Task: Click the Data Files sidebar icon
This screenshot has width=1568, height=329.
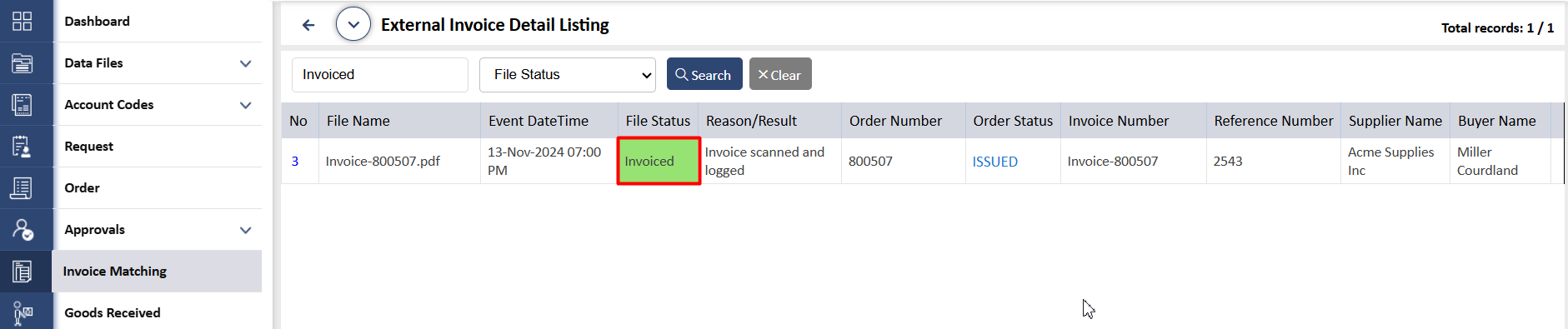Action: click(23, 62)
